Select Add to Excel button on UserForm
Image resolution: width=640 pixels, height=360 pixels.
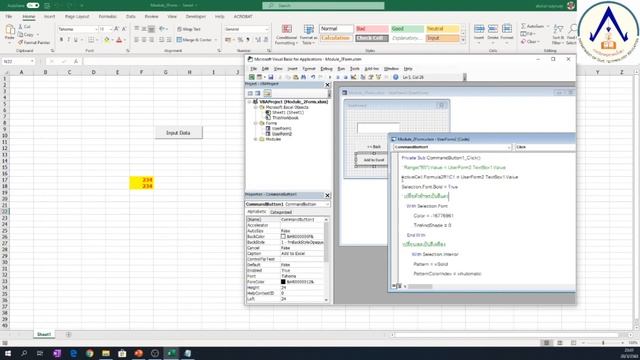(373, 160)
